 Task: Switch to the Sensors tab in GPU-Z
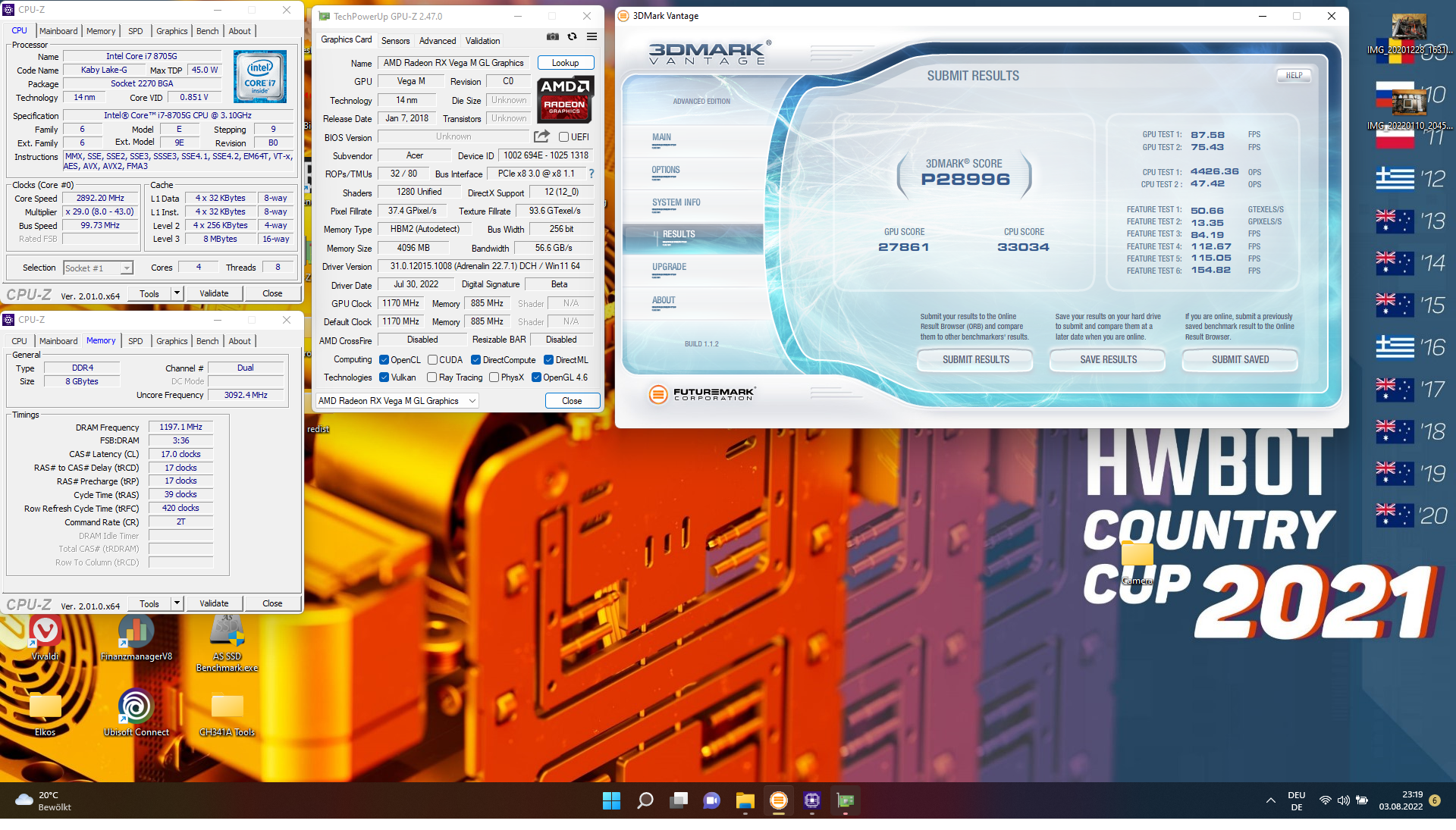pyautogui.click(x=395, y=41)
